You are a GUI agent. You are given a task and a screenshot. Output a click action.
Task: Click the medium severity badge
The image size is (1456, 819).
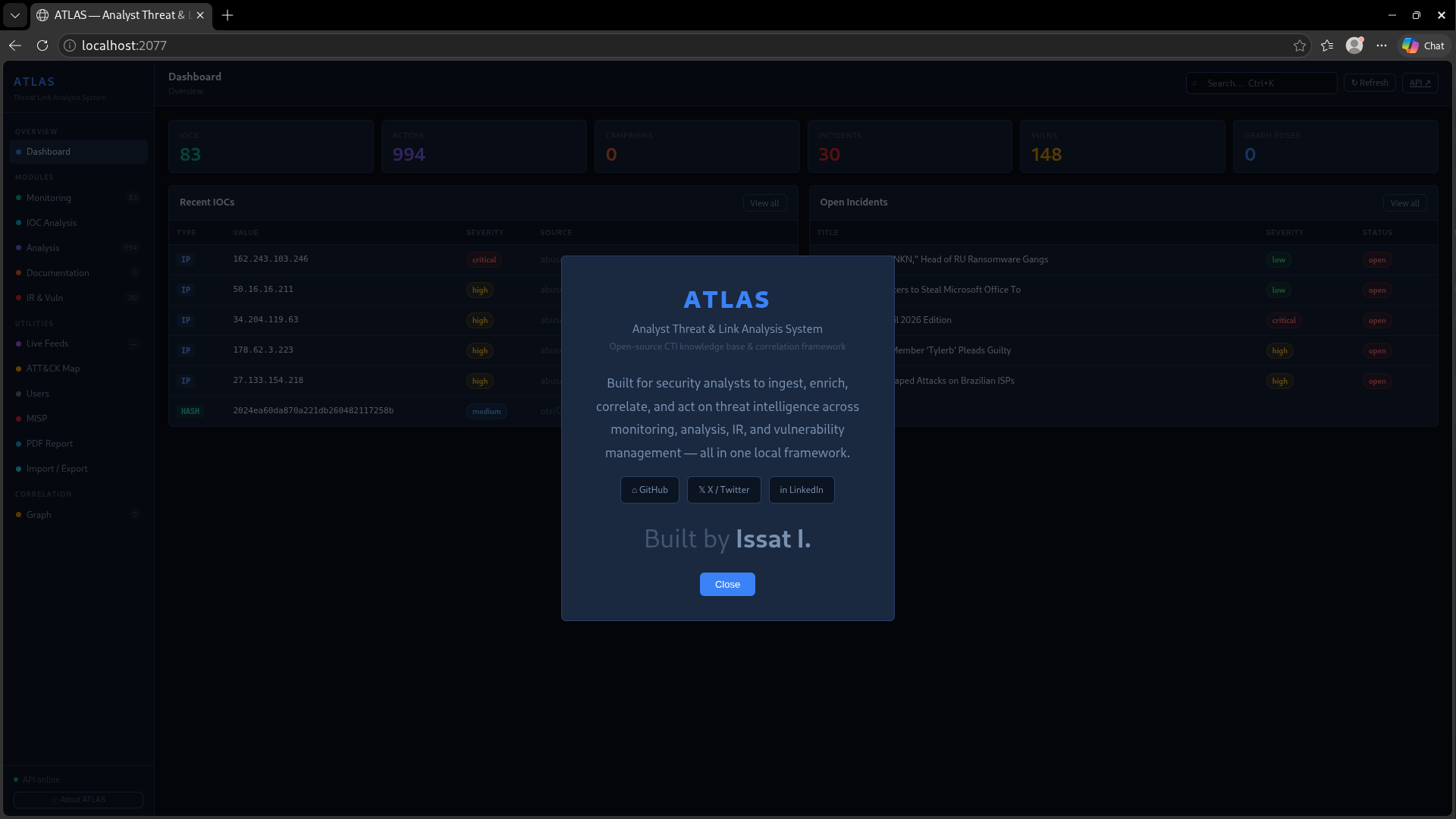(486, 412)
